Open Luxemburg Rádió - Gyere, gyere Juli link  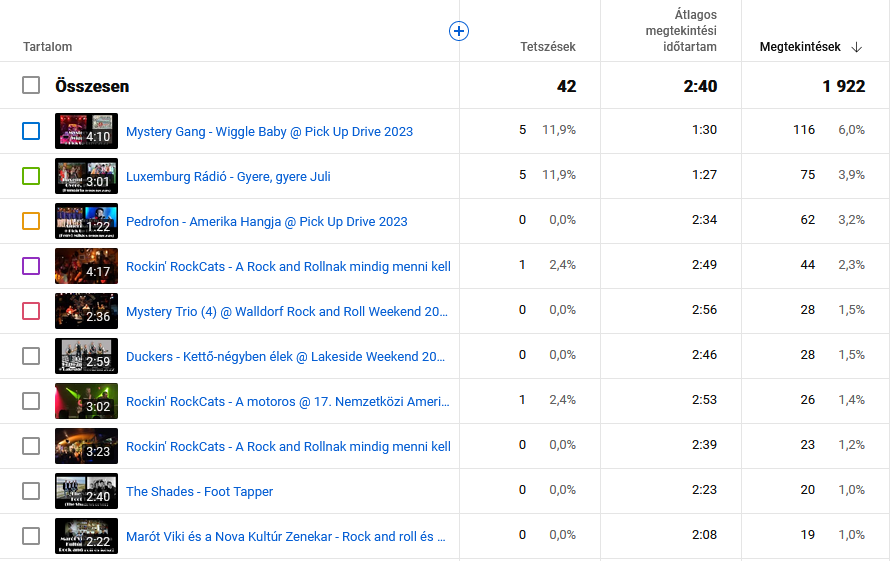pyautogui.click(x=228, y=177)
